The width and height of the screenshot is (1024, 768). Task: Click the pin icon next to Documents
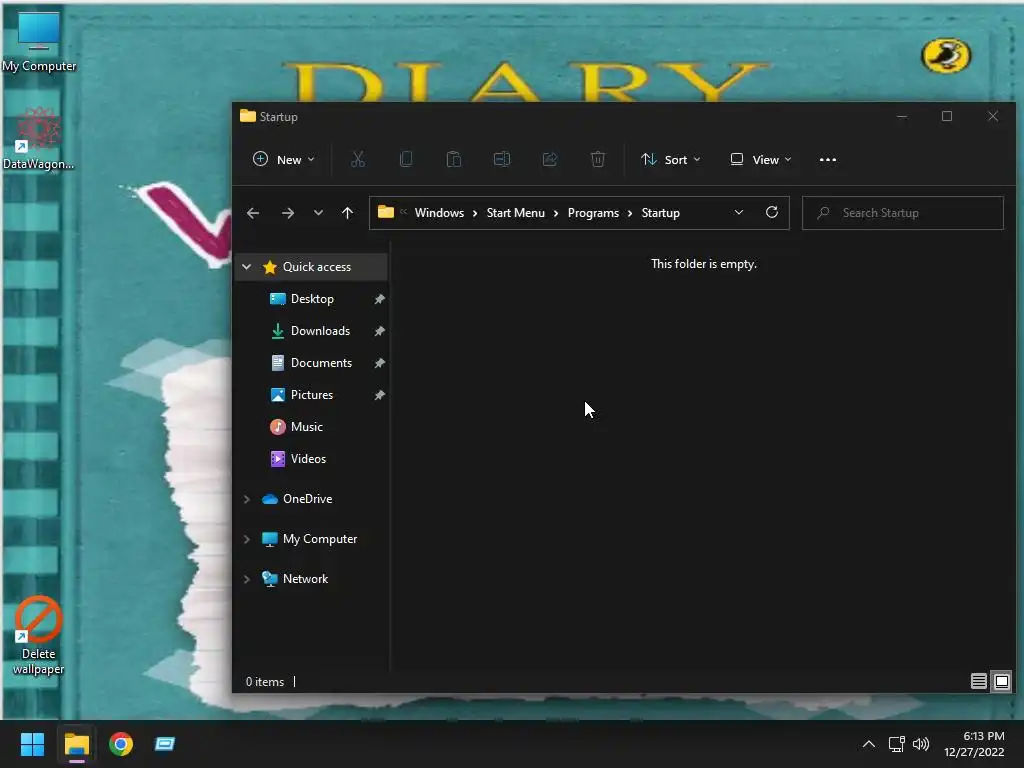pyautogui.click(x=379, y=363)
